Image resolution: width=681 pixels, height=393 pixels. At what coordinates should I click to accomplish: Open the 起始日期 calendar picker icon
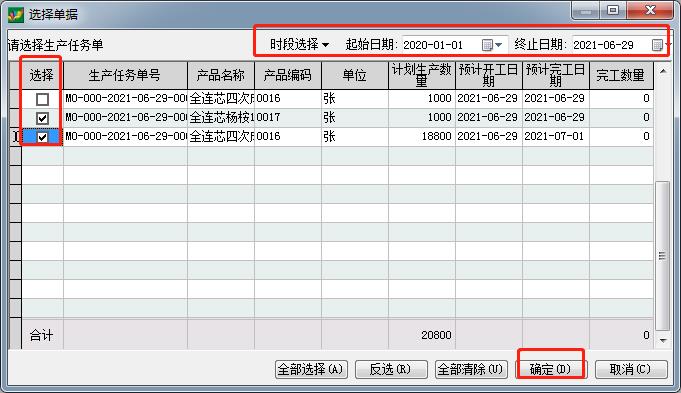tap(487, 45)
